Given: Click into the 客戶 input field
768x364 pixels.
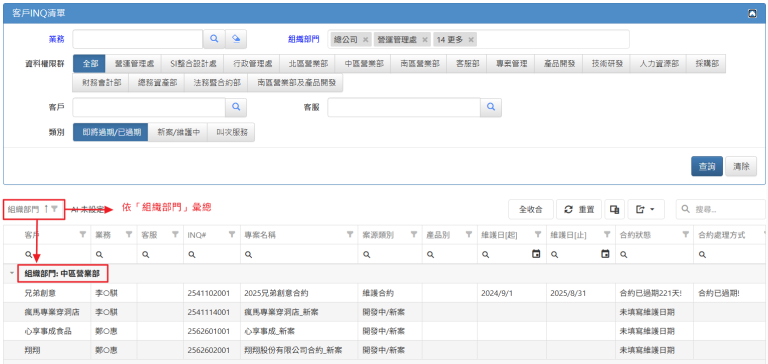Looking at the screenshot, I should [x=149, y=107].
